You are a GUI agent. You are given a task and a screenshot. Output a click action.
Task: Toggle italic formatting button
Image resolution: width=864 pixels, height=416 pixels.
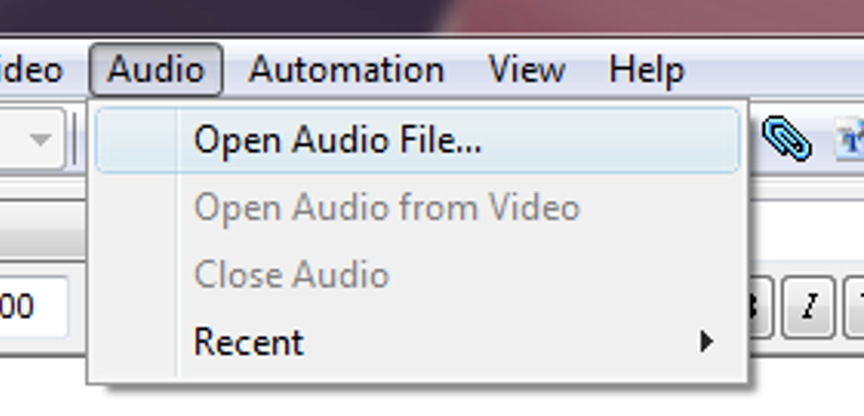[811, 306]
